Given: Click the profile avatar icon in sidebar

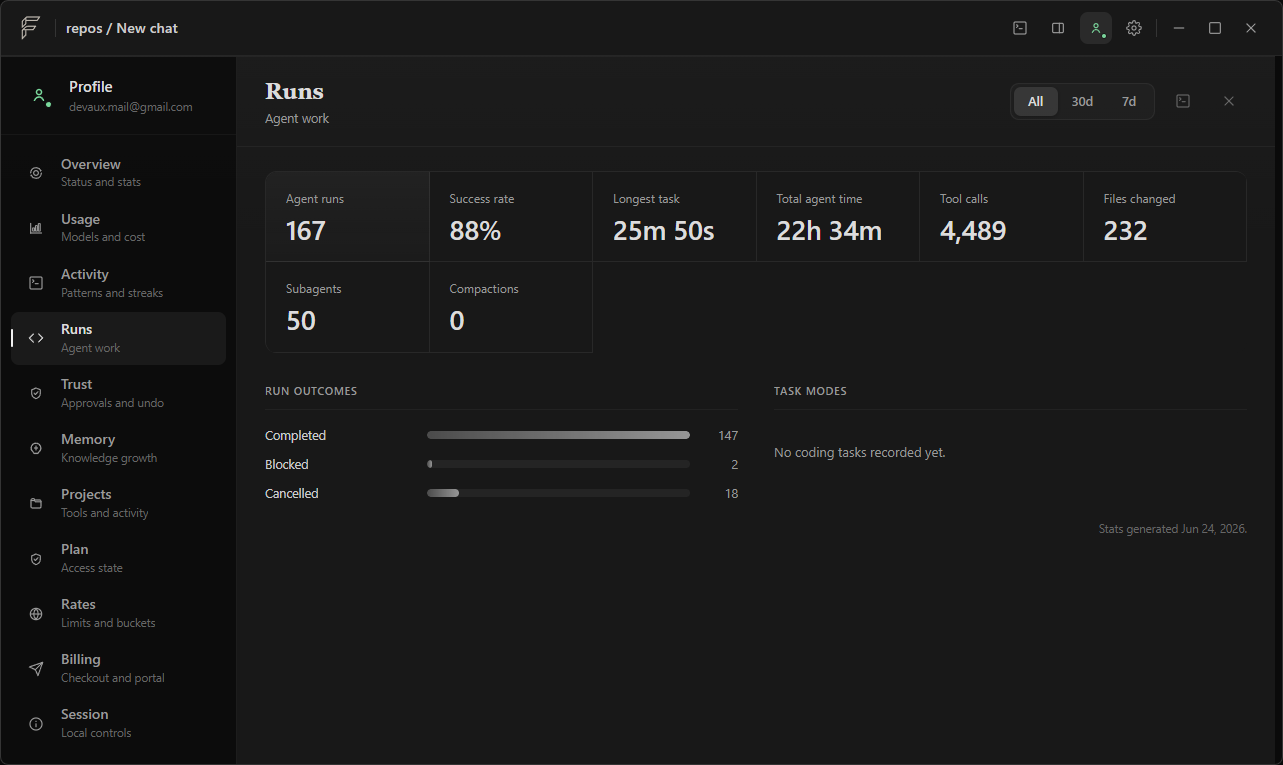Looking at the screenshot, I should [x=41, y=96].
